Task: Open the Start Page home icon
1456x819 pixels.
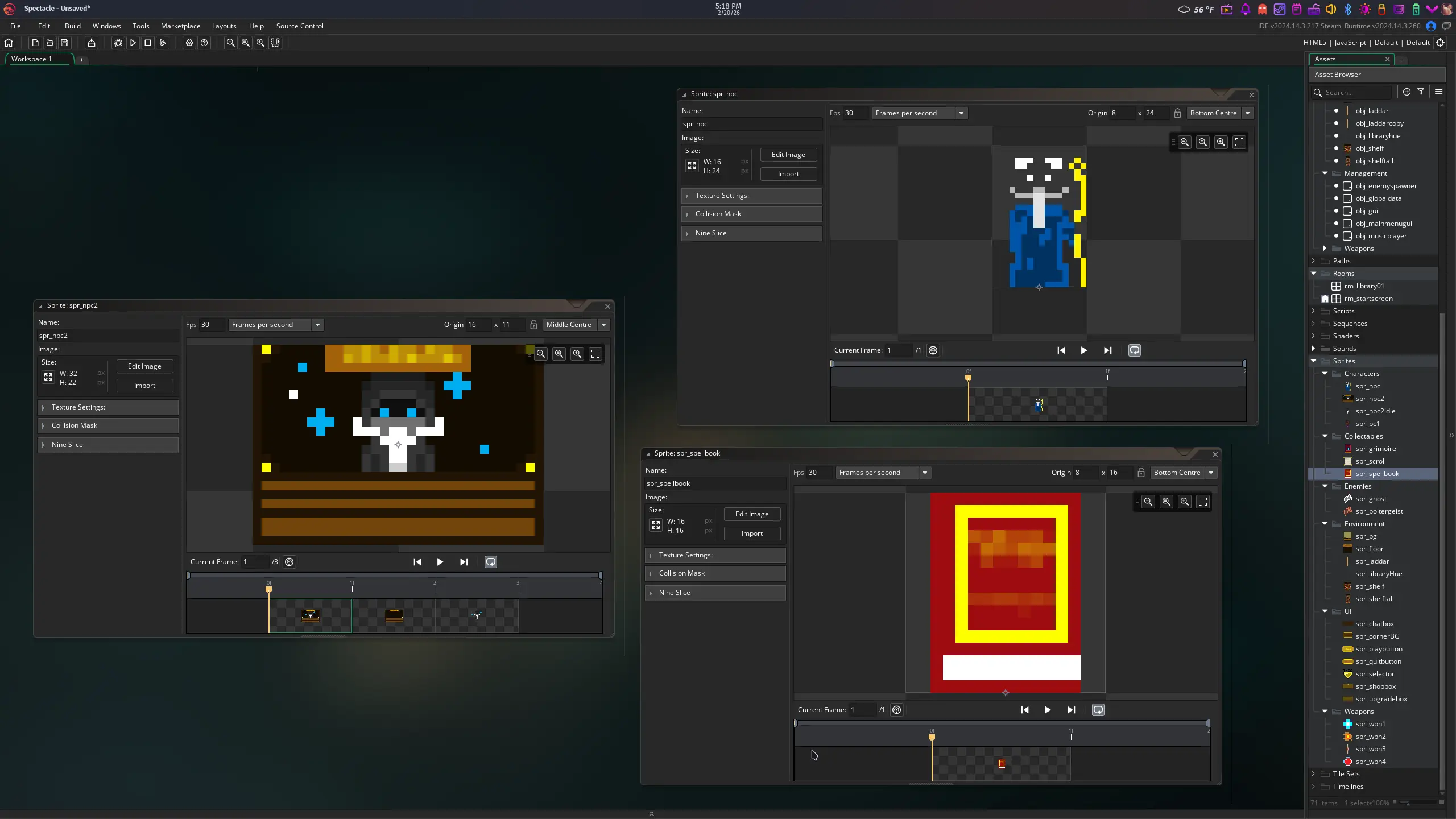Action: (x=9, y=43)
